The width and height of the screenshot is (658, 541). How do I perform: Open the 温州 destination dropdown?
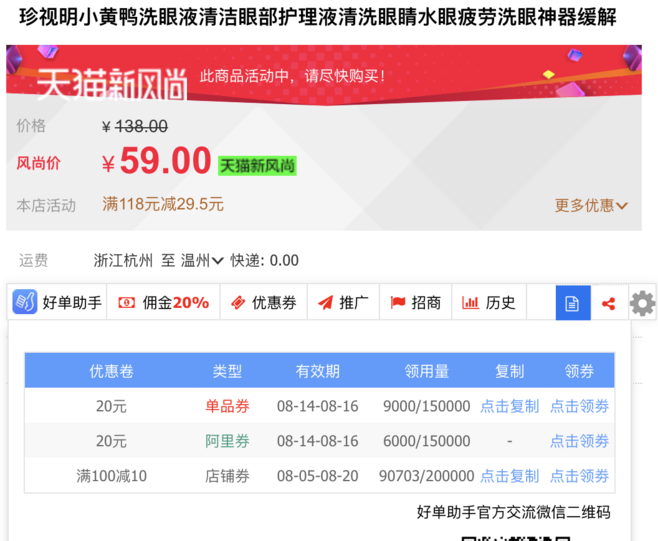coord(202,261)
